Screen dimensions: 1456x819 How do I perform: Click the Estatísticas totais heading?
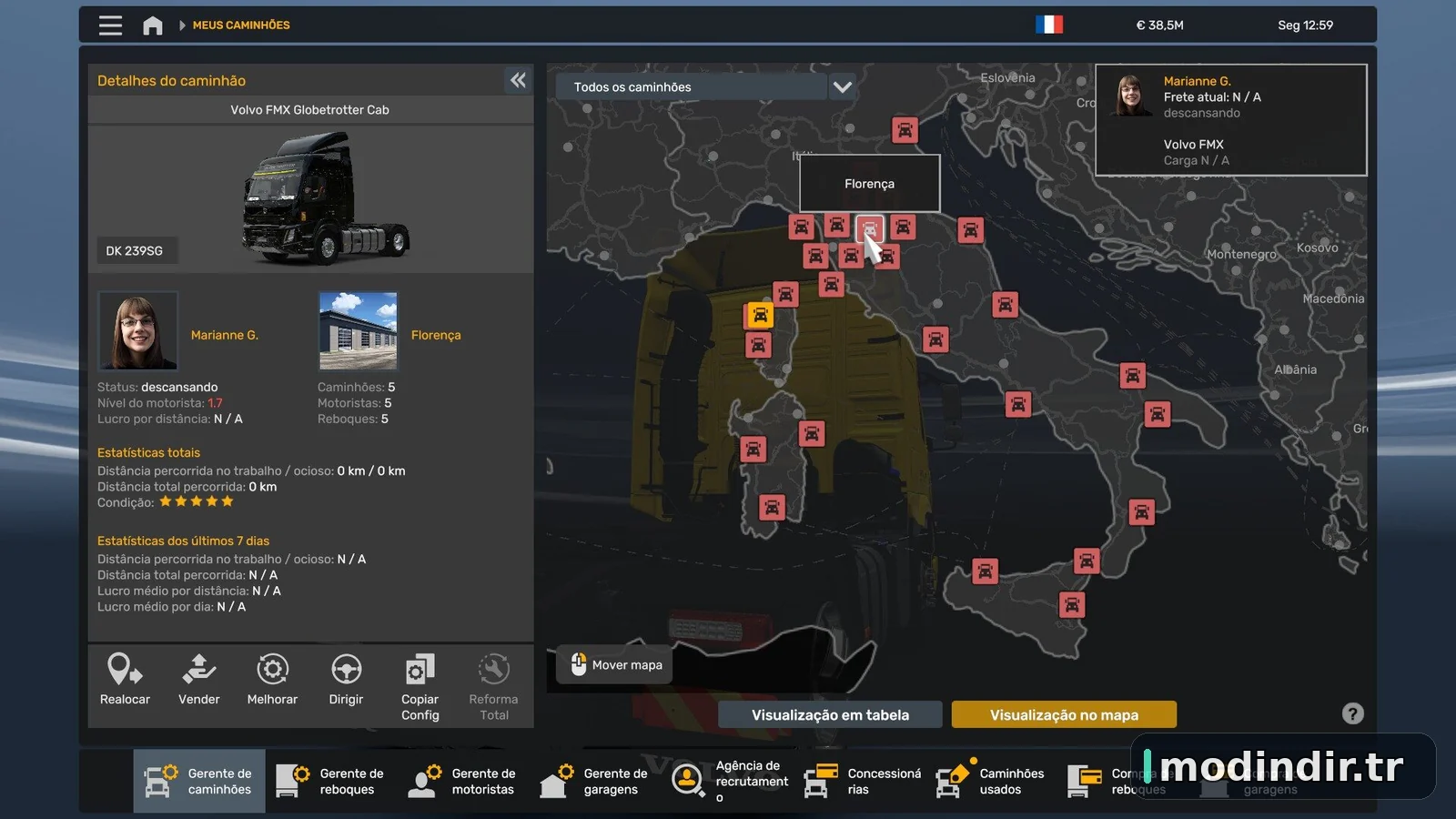[148, 452]
